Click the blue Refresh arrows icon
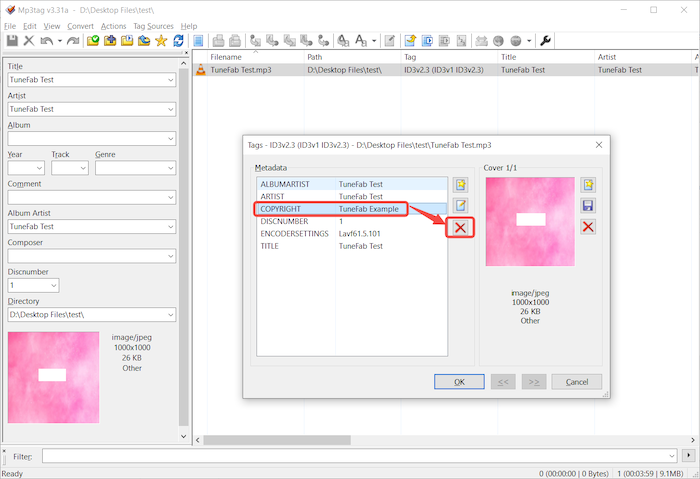The image size is (700, 479). pyautogui.click(x=179, y=41)
